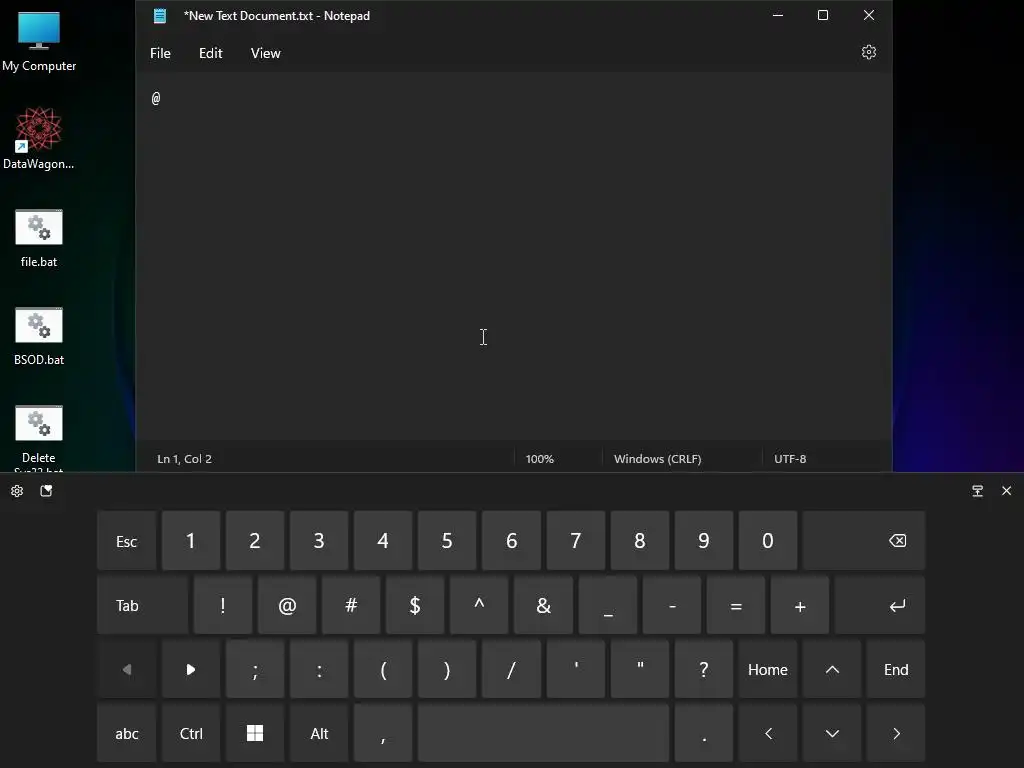
Task: Click the undock keyboard icon
Action: [978, 491]
